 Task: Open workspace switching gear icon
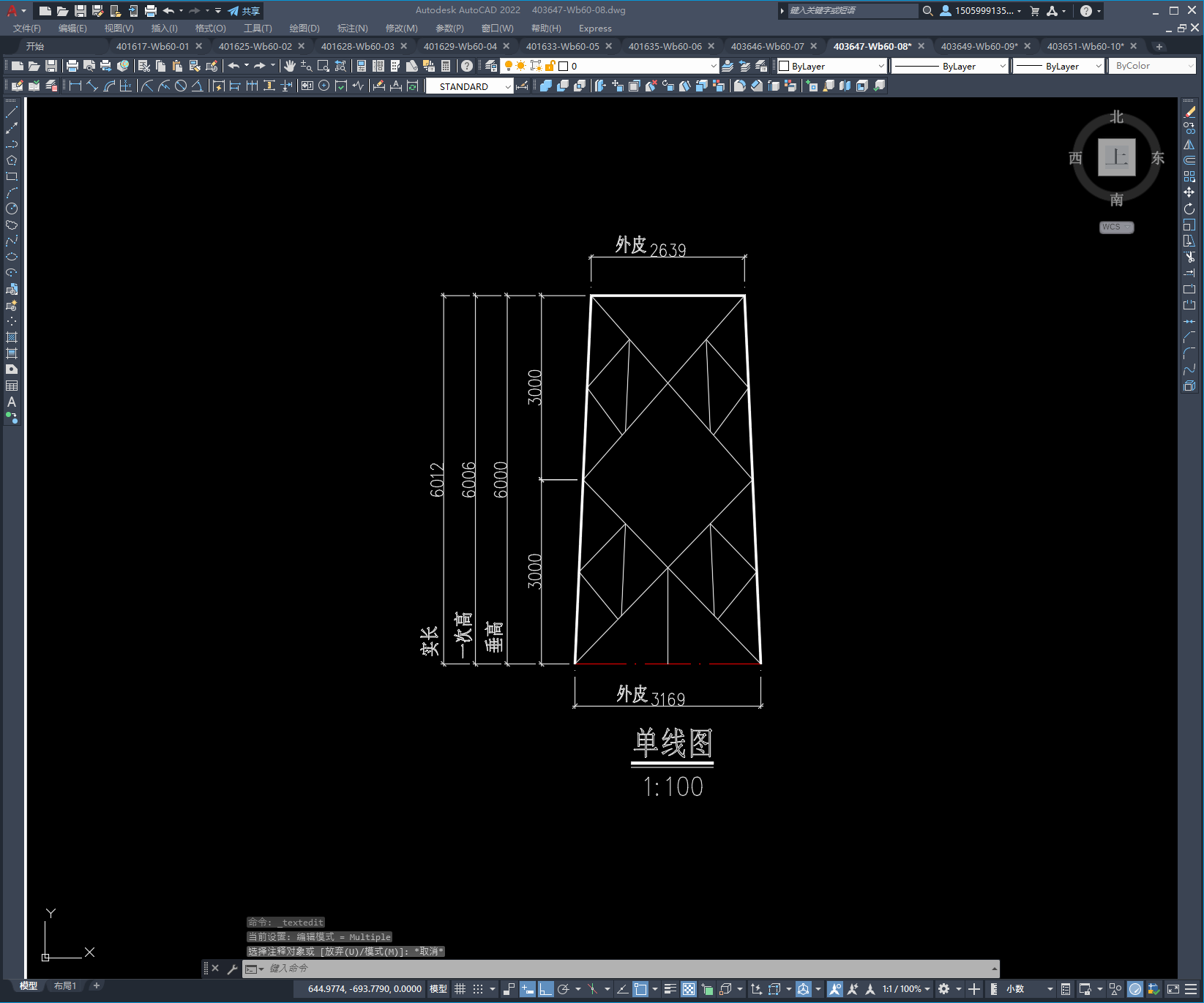[x=944, y=989]
